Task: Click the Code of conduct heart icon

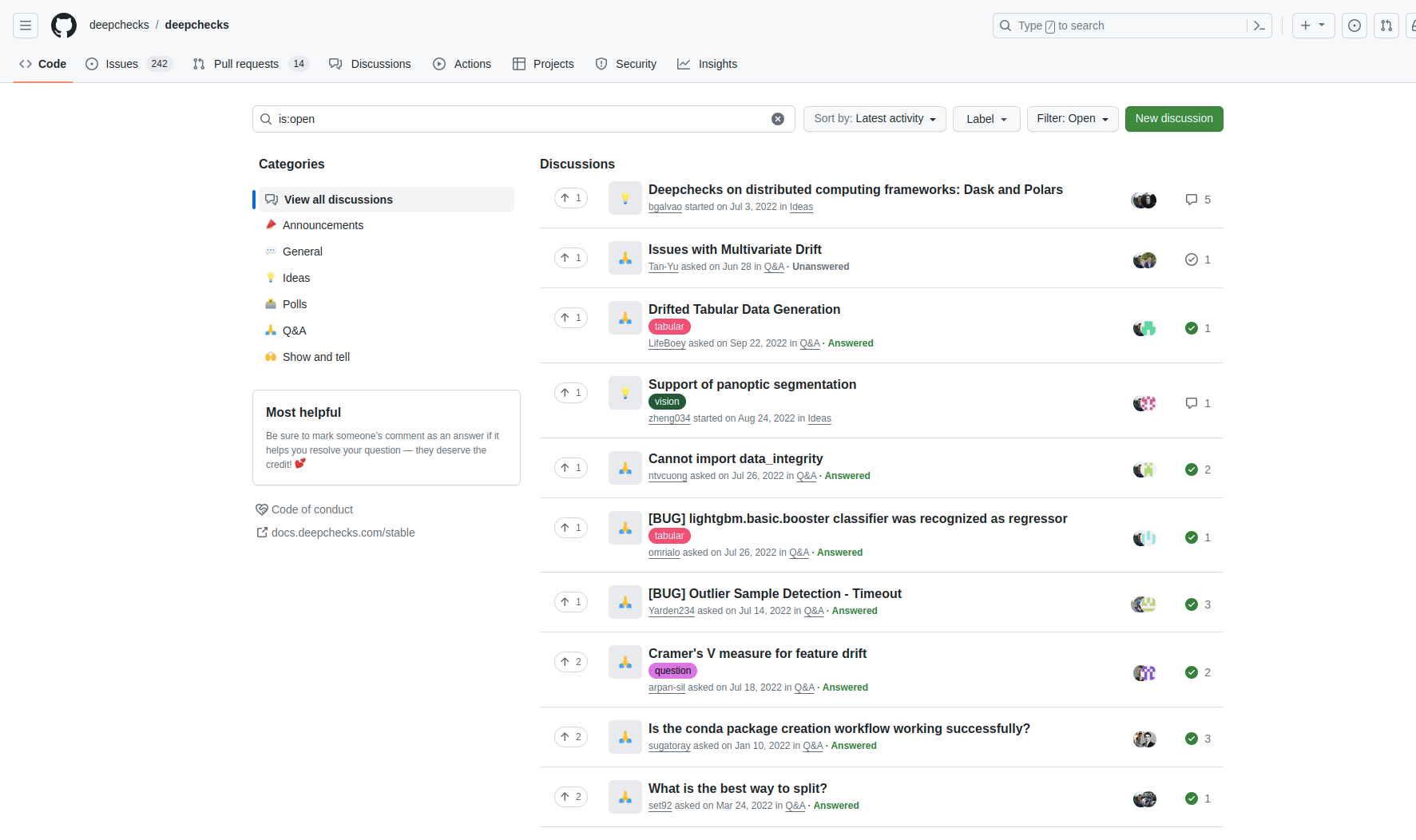Action: click(261, 509)
